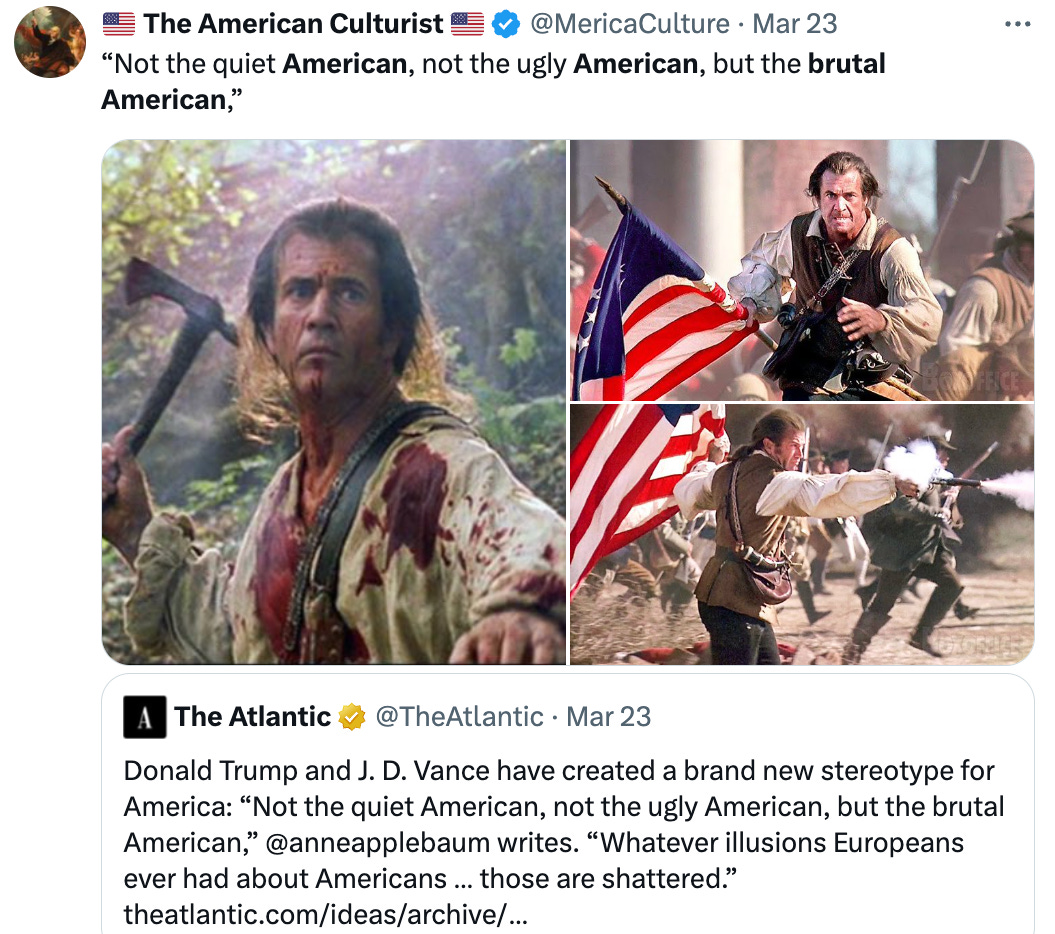Open the @MericaCulture handle link

(630, 24)
